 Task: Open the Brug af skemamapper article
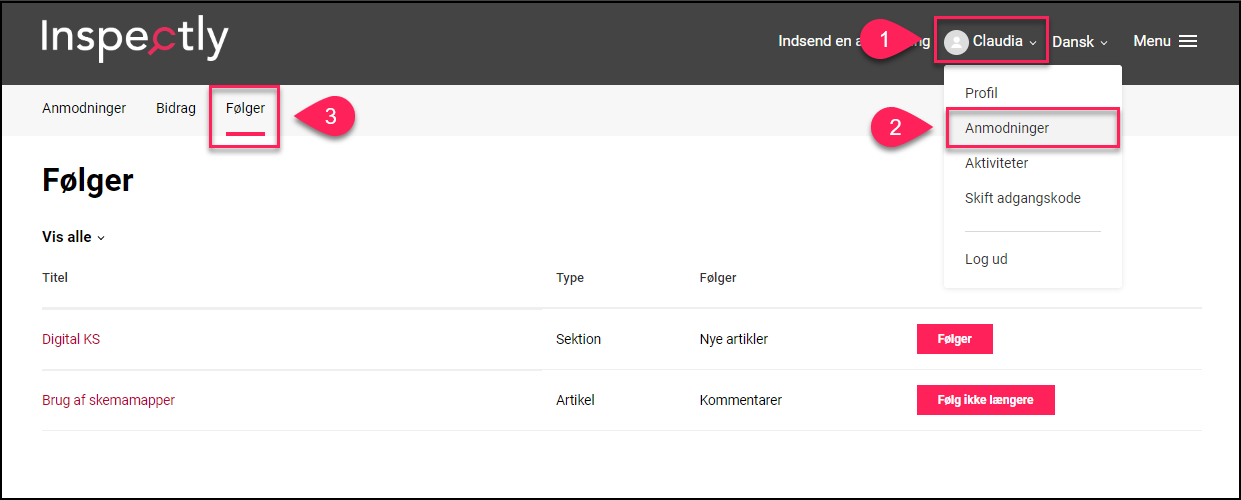(x=108, y=400)
